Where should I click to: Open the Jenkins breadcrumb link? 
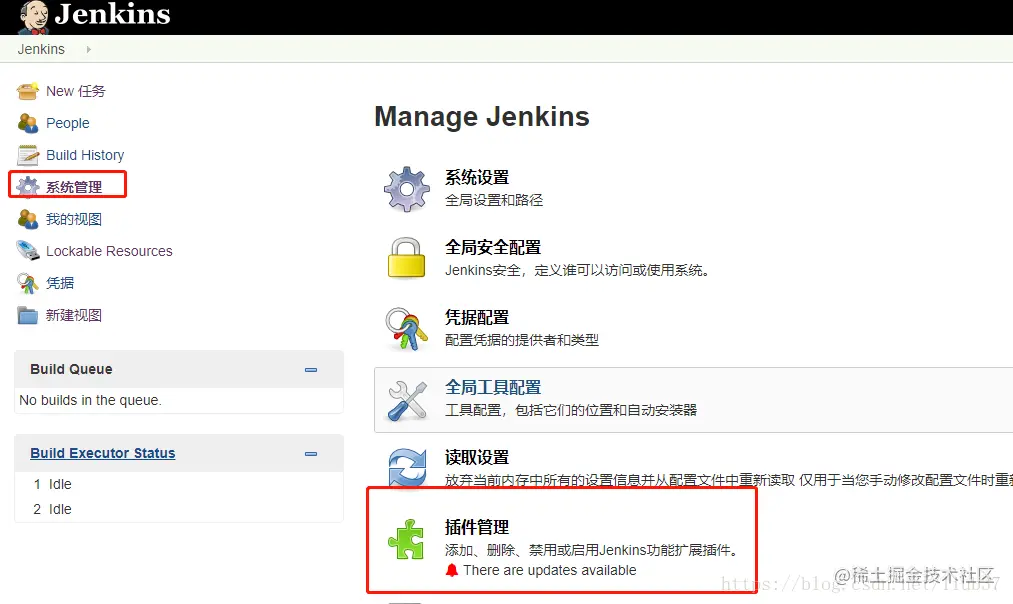coord(41,49)
